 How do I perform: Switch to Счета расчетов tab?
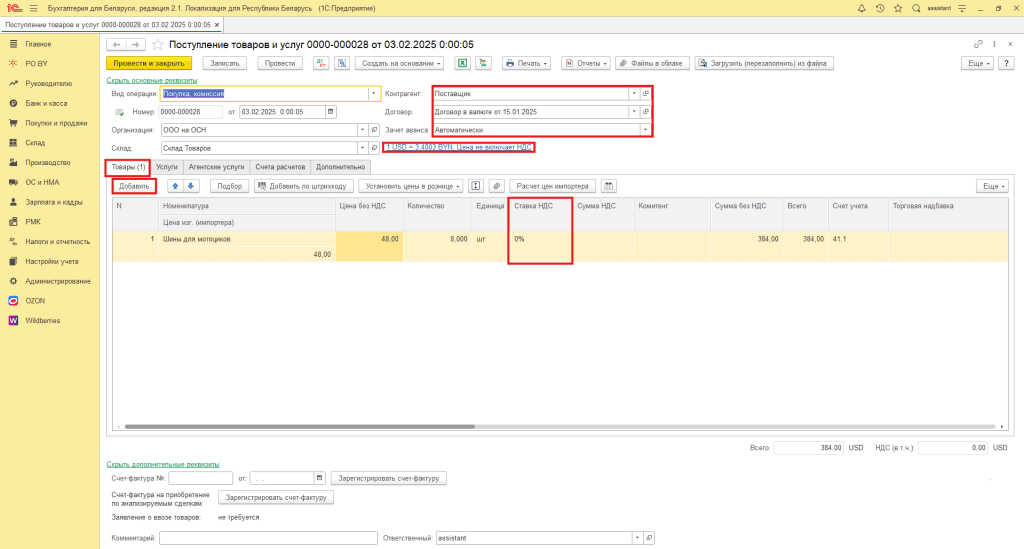280,167
